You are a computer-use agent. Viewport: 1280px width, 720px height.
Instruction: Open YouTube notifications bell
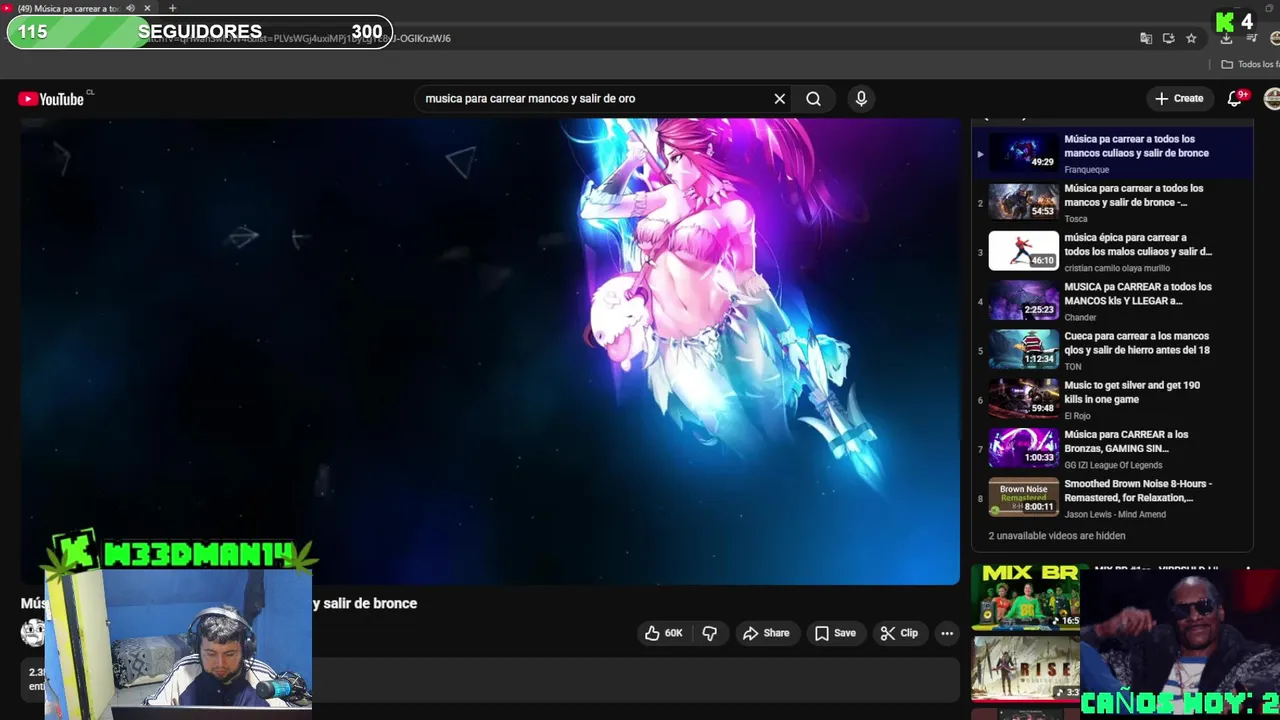1235,98
